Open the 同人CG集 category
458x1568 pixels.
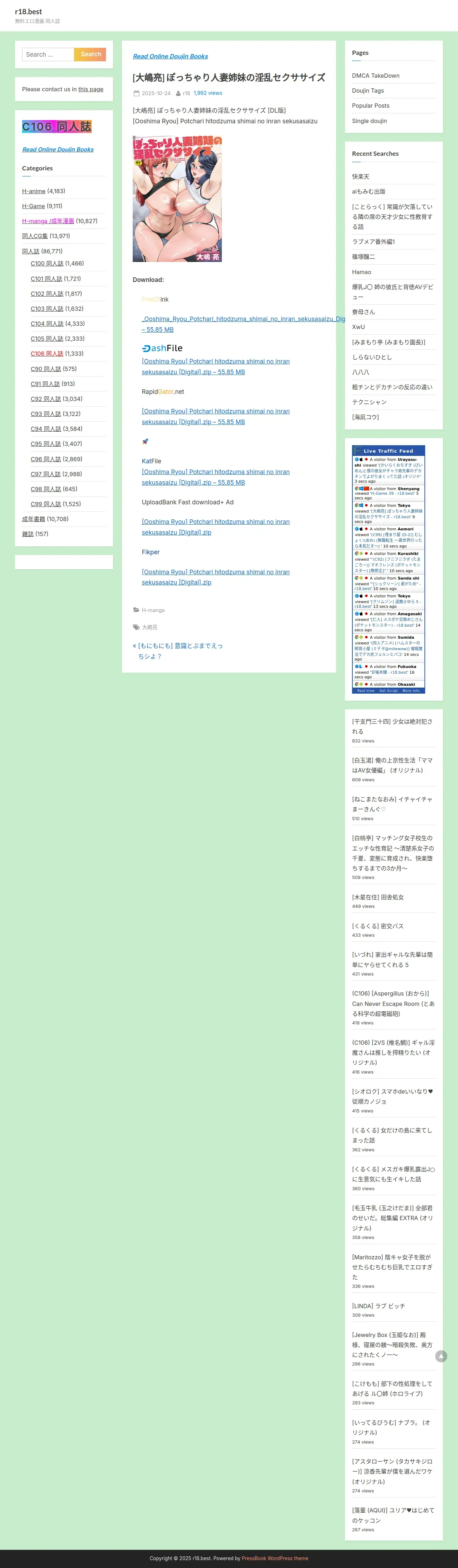(x=35, y=236)
